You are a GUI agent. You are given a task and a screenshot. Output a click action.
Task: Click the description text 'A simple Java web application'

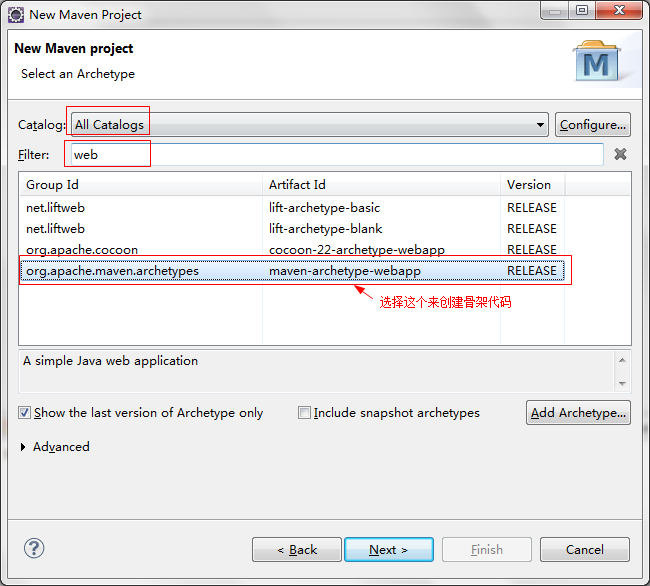click(110, 361)
